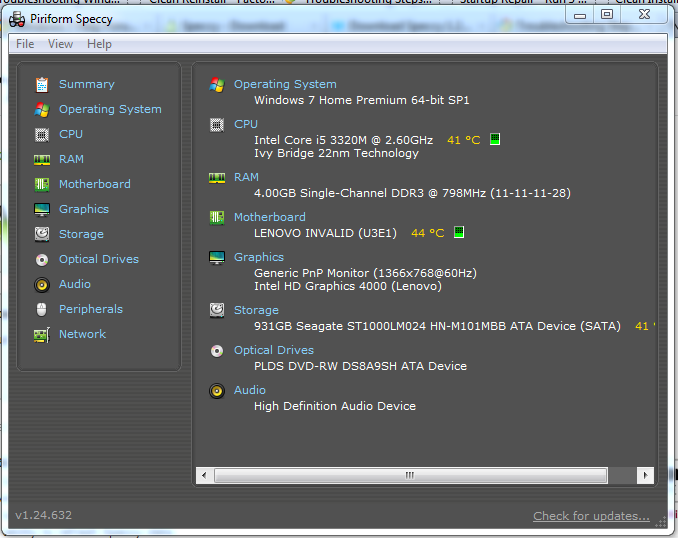This screenshot has height=538, width=678.
Task: Click the horizontal scrollbar left arrow
Action: 204,476
